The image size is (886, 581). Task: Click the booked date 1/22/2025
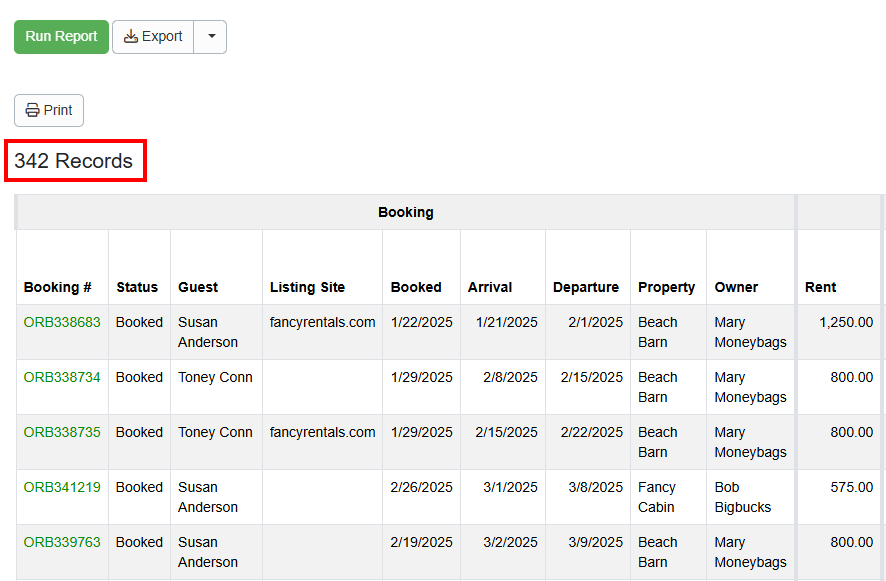coord(422,322)
